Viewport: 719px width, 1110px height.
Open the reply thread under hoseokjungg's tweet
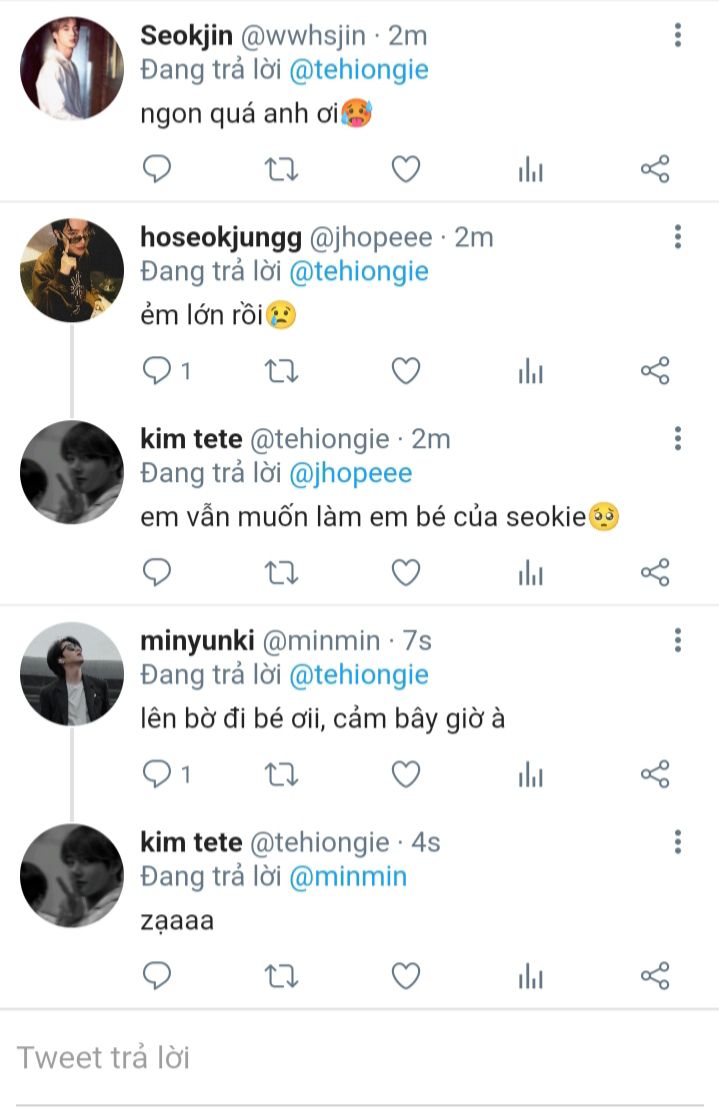[x=167, y=371]
